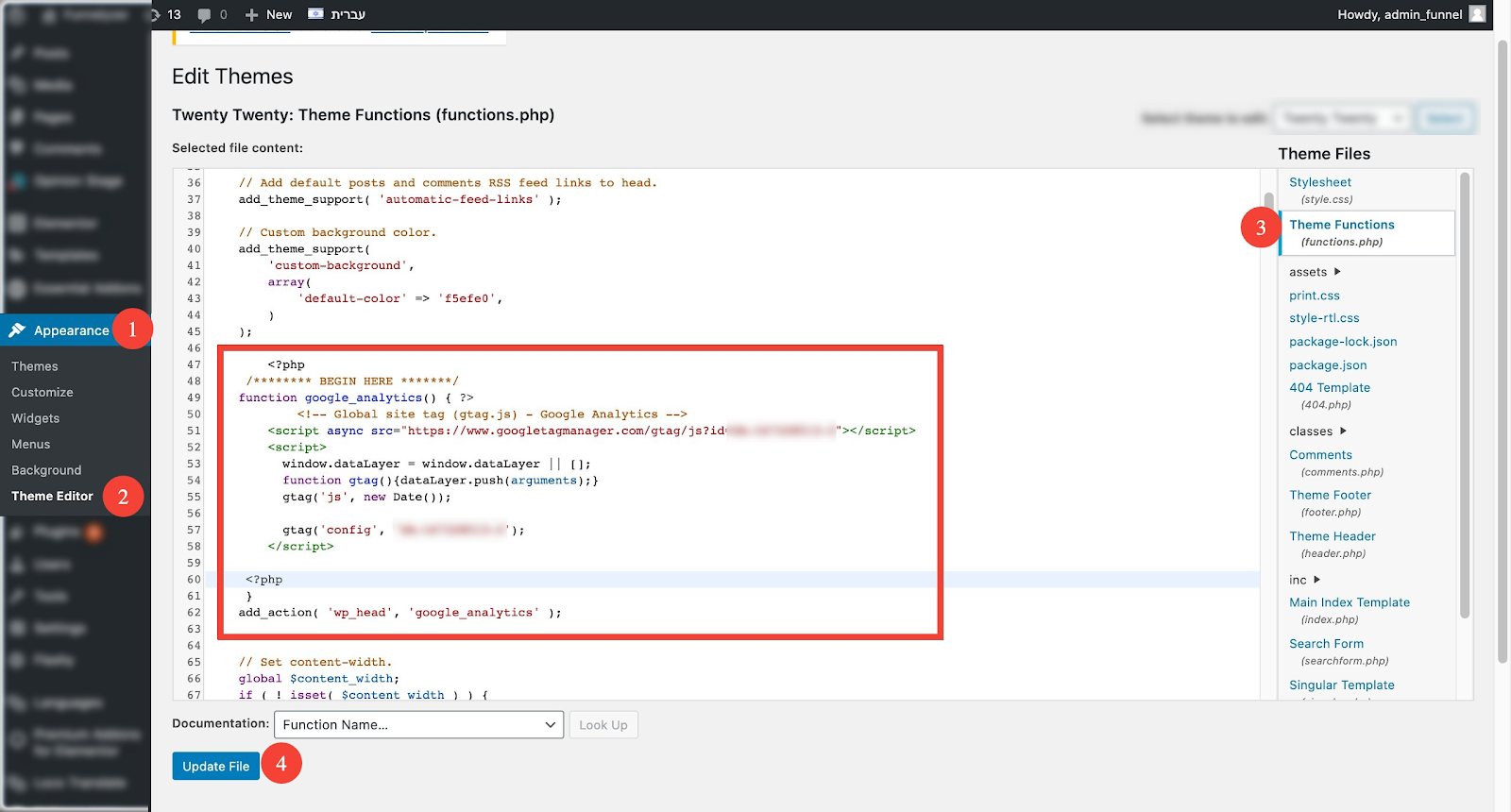Open the Singular Template file
This screenshot has height=812, width=1511.
(1342, 685)
